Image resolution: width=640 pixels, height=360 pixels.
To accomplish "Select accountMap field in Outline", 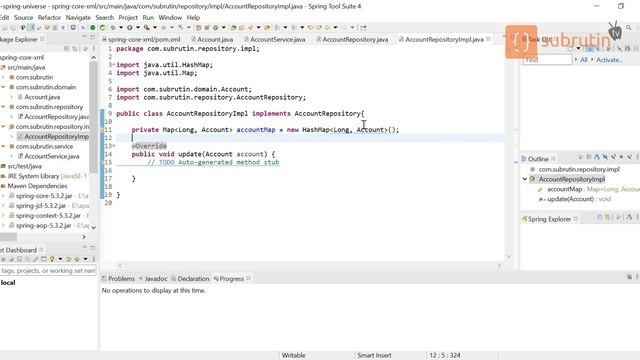I will [564, 189].
